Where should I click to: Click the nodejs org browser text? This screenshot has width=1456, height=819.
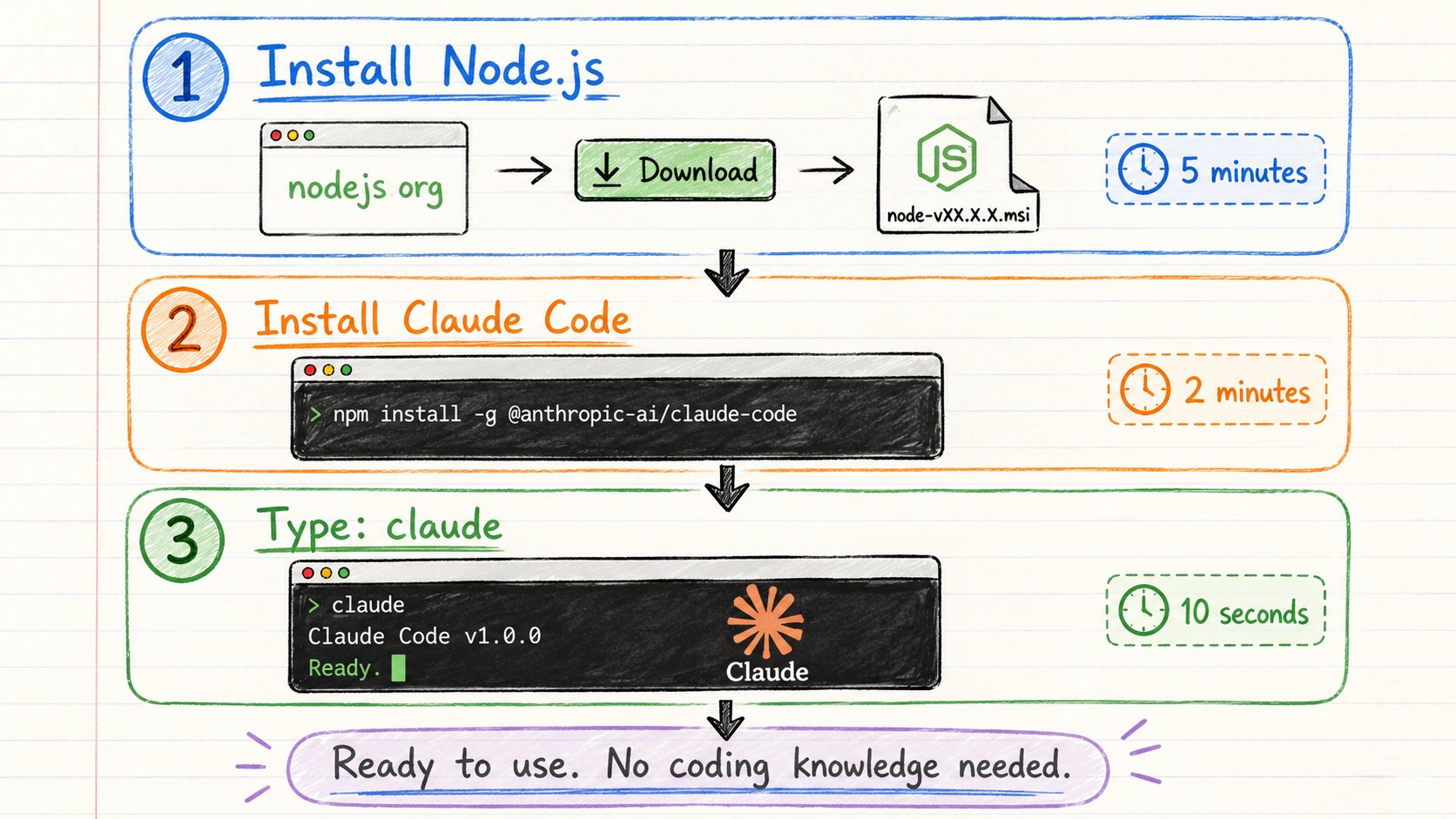point(365,188)
